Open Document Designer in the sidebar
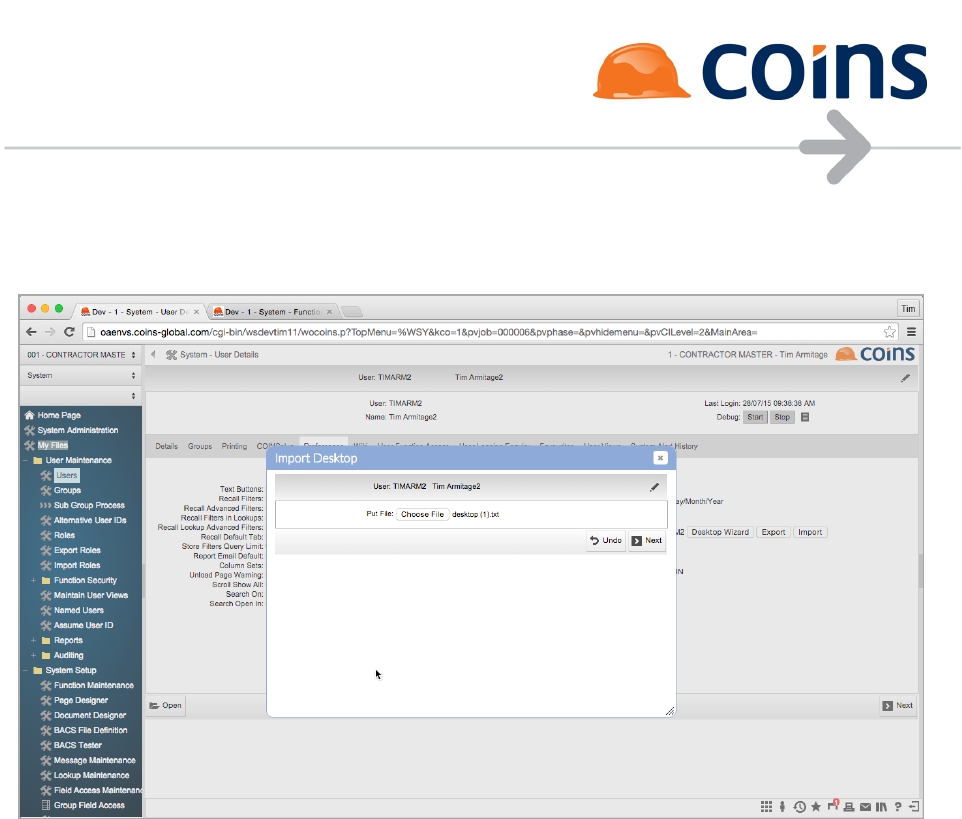Image resolution: width=962 pixels, height=819 pixels. coord(90,715)
